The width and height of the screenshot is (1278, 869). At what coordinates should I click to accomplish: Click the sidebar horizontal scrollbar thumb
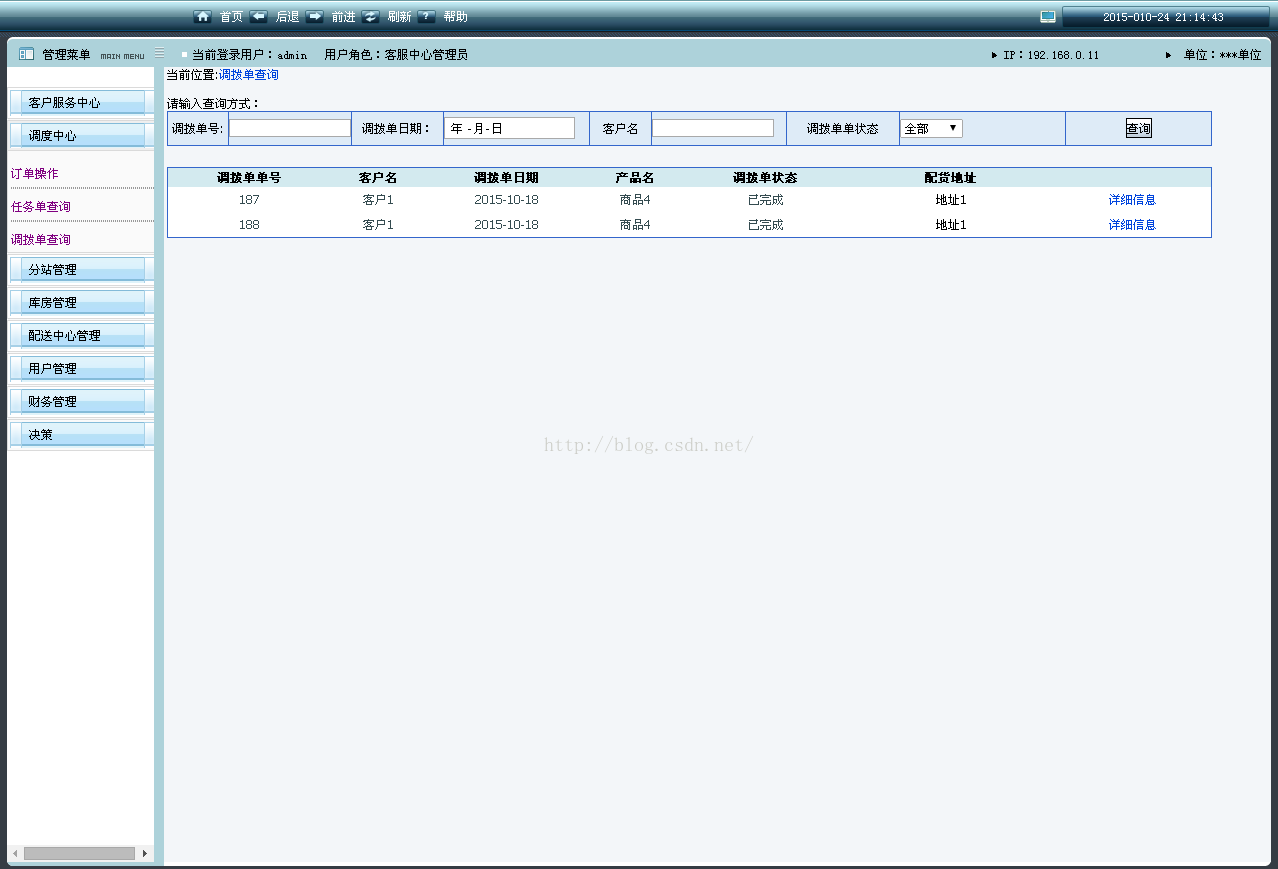coord(79,853)
